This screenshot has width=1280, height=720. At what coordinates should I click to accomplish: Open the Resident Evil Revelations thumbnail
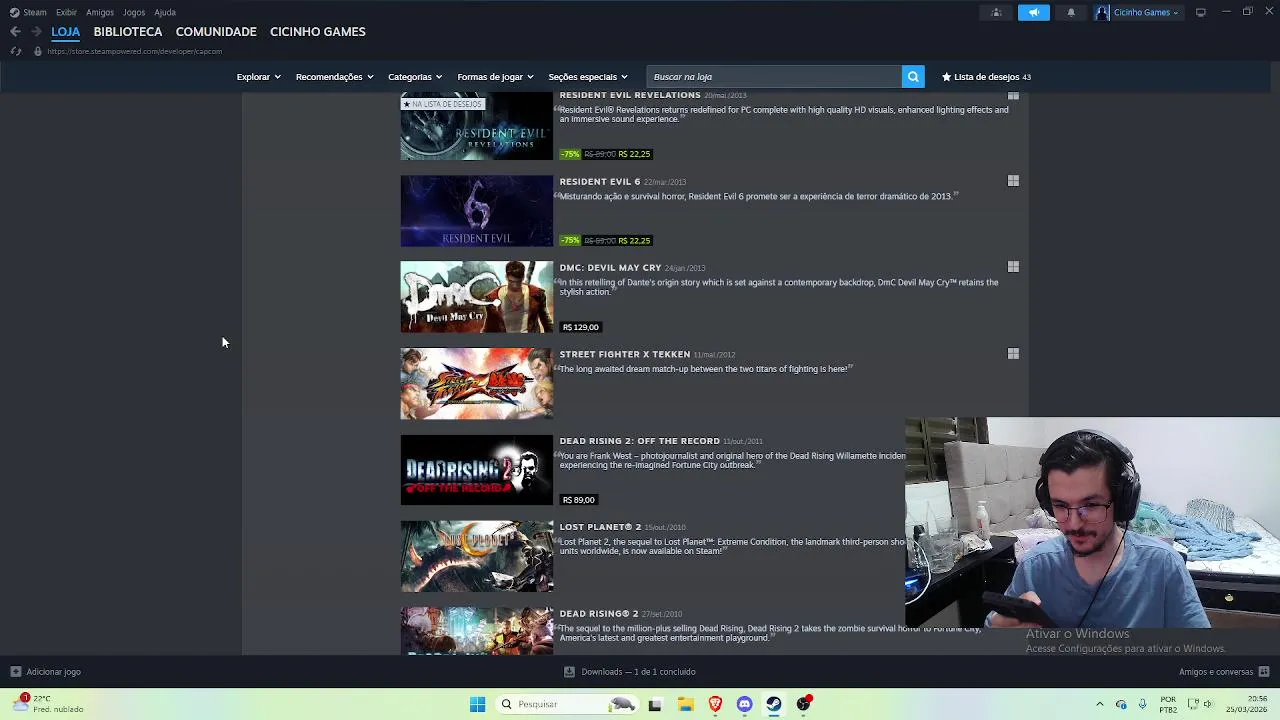(476, 125)
